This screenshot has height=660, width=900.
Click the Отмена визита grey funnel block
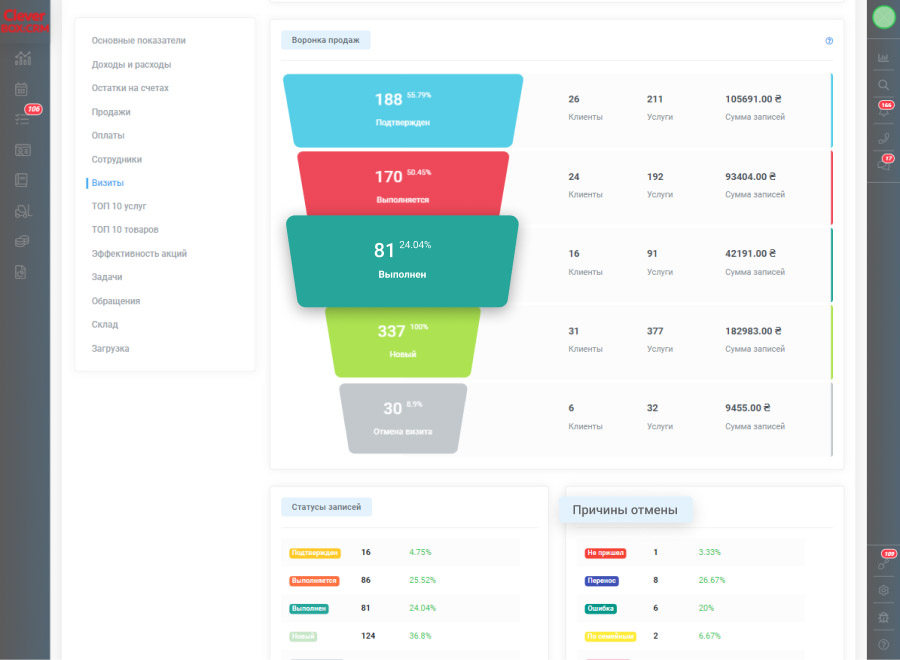403,418
